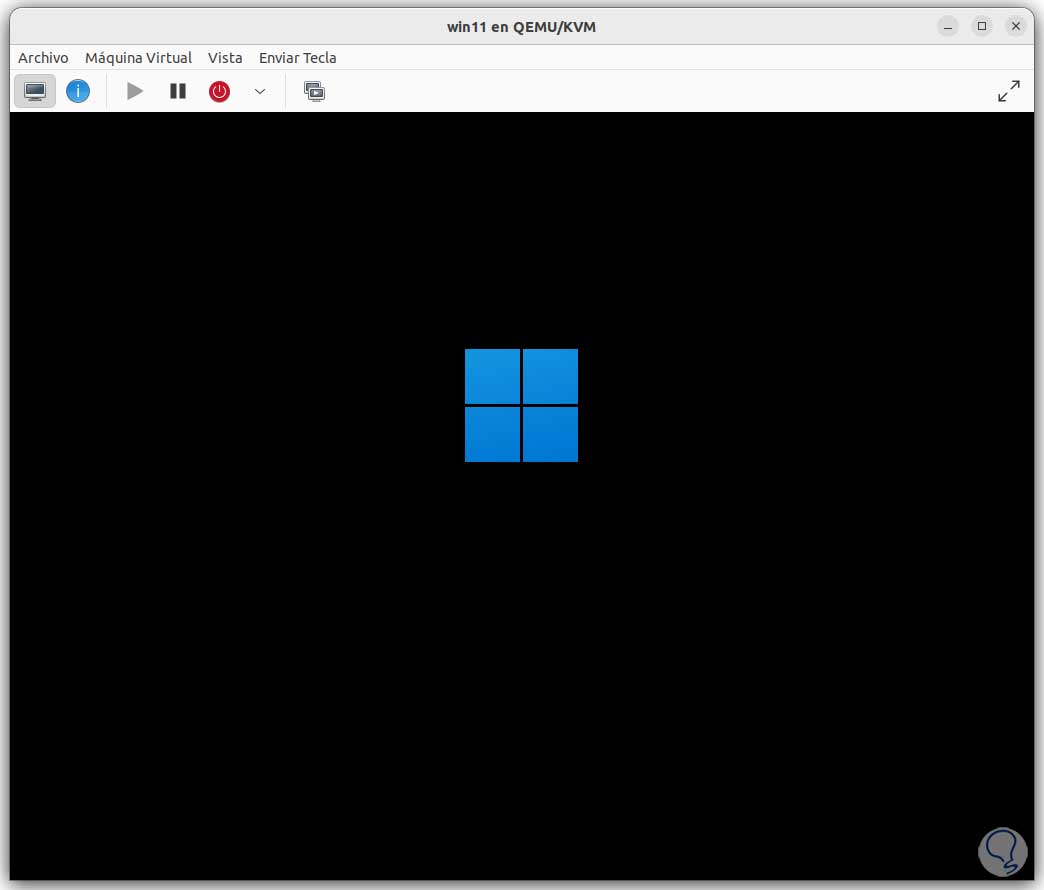Open the Enviar Tecla menu
The height and width of the screenshot is (890, 1044).
298,58
